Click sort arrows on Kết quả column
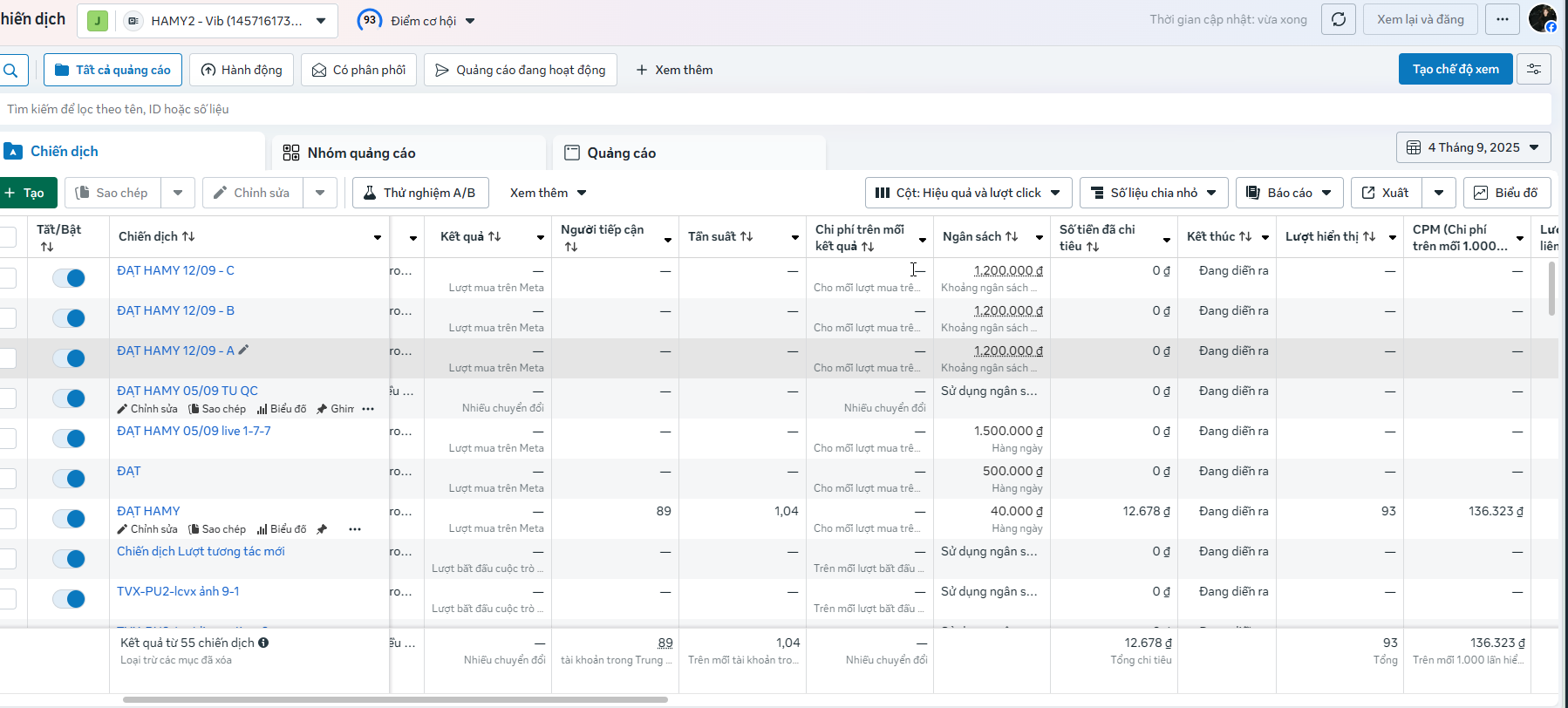The height and width of the screenshot is (708, 1568). pyautogui.click(x=494, y=236)
